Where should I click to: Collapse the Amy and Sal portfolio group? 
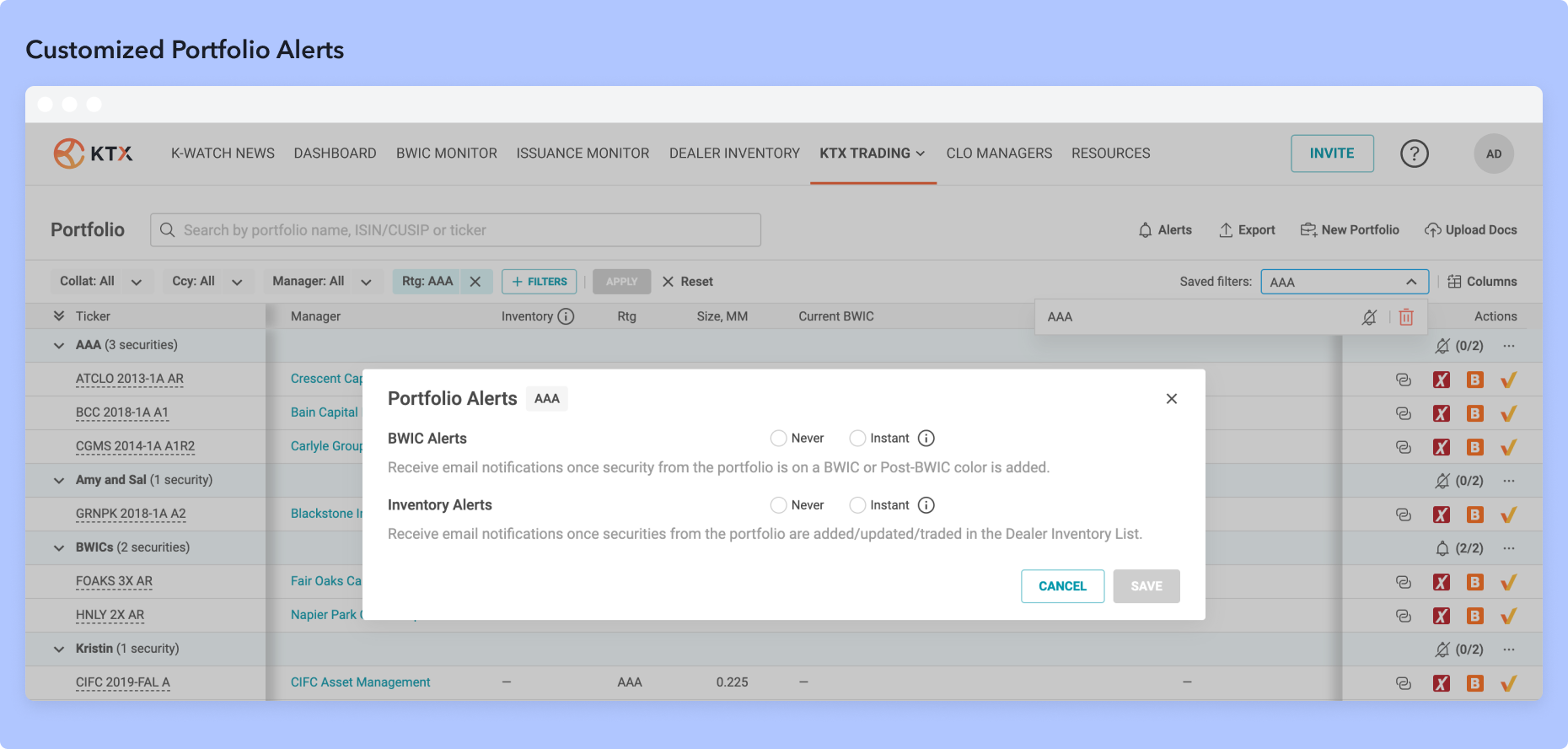(x=59, y=480)
